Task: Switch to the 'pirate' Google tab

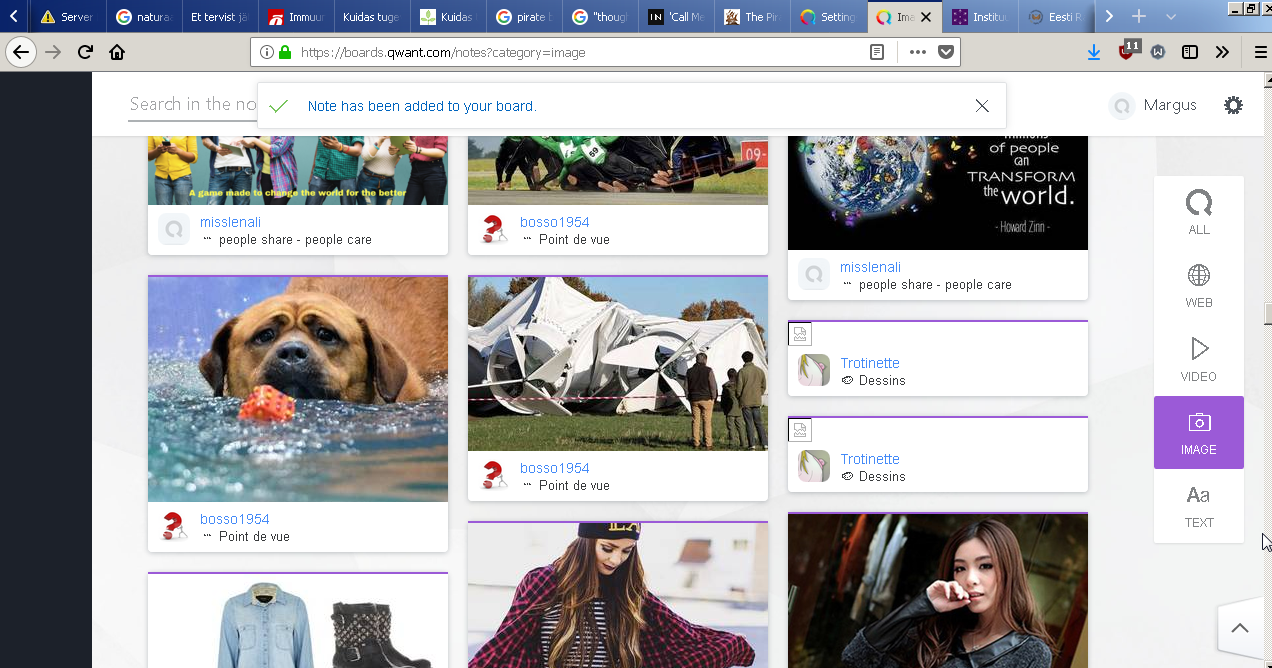Action: point(524,17)
